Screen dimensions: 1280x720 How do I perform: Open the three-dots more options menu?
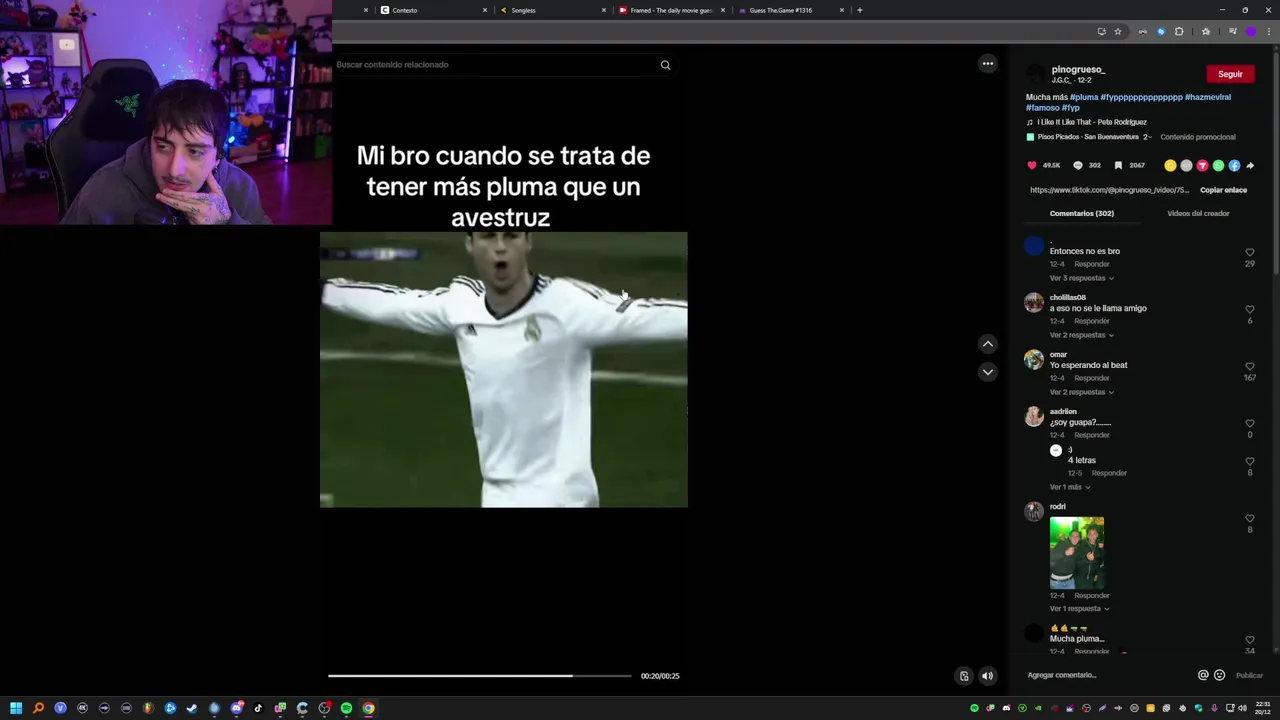click(x=988, y=64)
